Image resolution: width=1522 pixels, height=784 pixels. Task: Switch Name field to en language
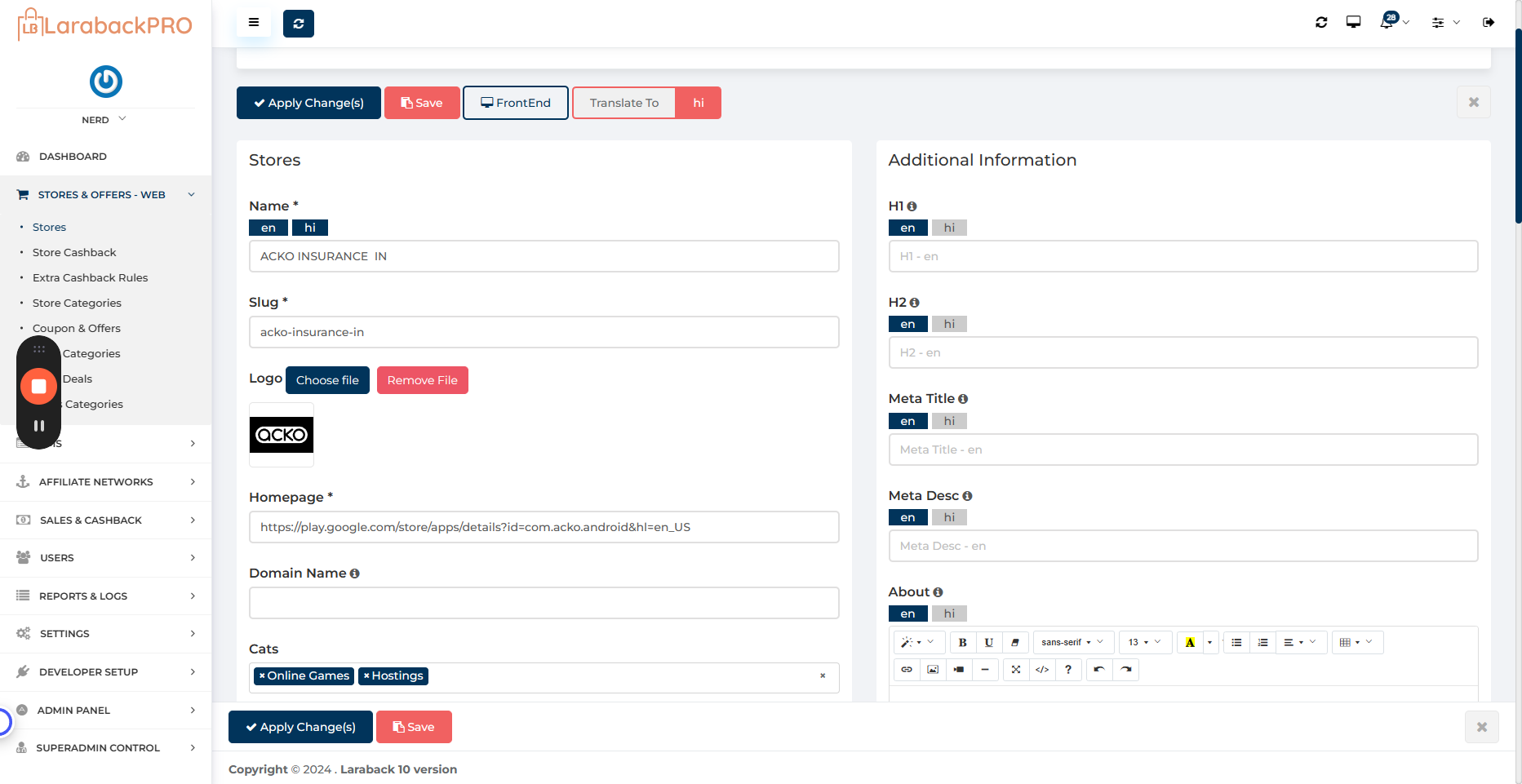coord(268,228)
